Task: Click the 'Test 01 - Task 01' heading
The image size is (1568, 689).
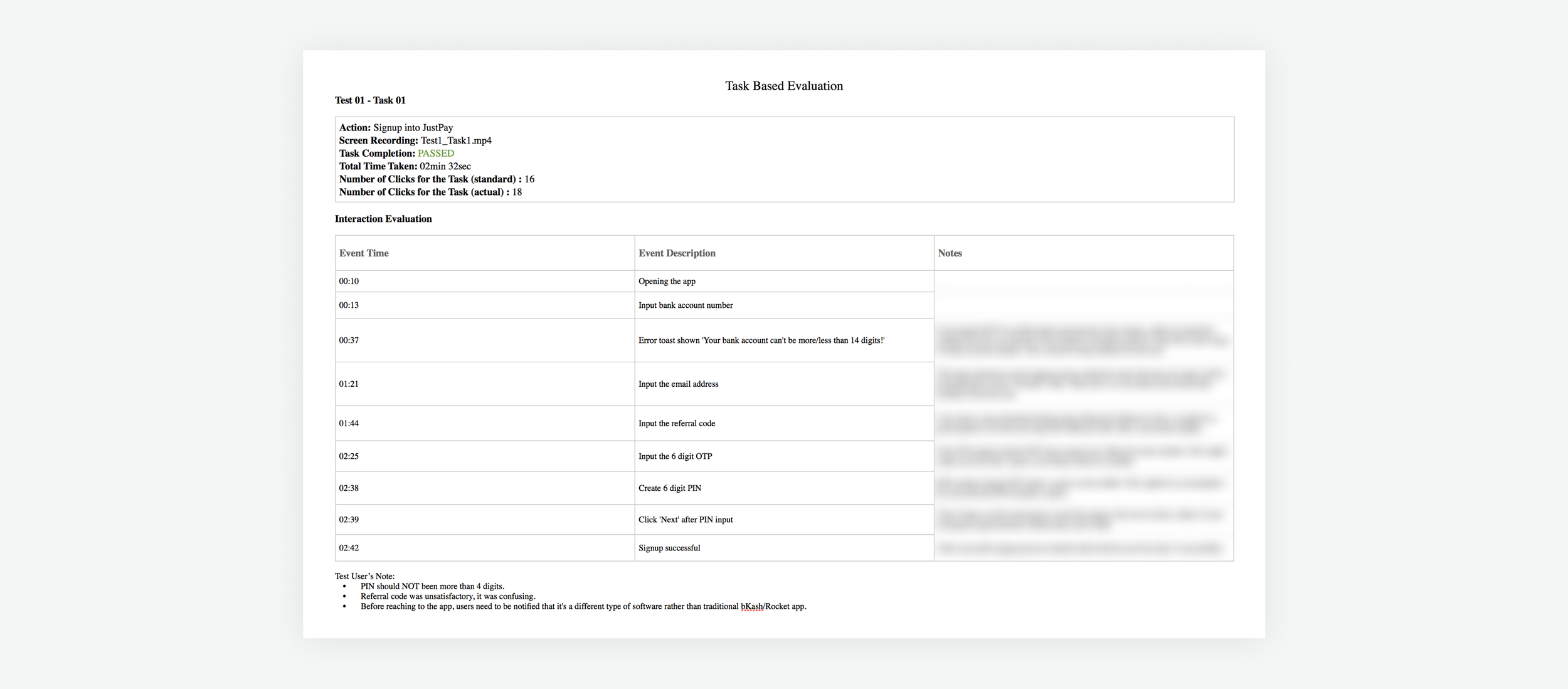Action: pyautogui.click(x=370, y=100)
